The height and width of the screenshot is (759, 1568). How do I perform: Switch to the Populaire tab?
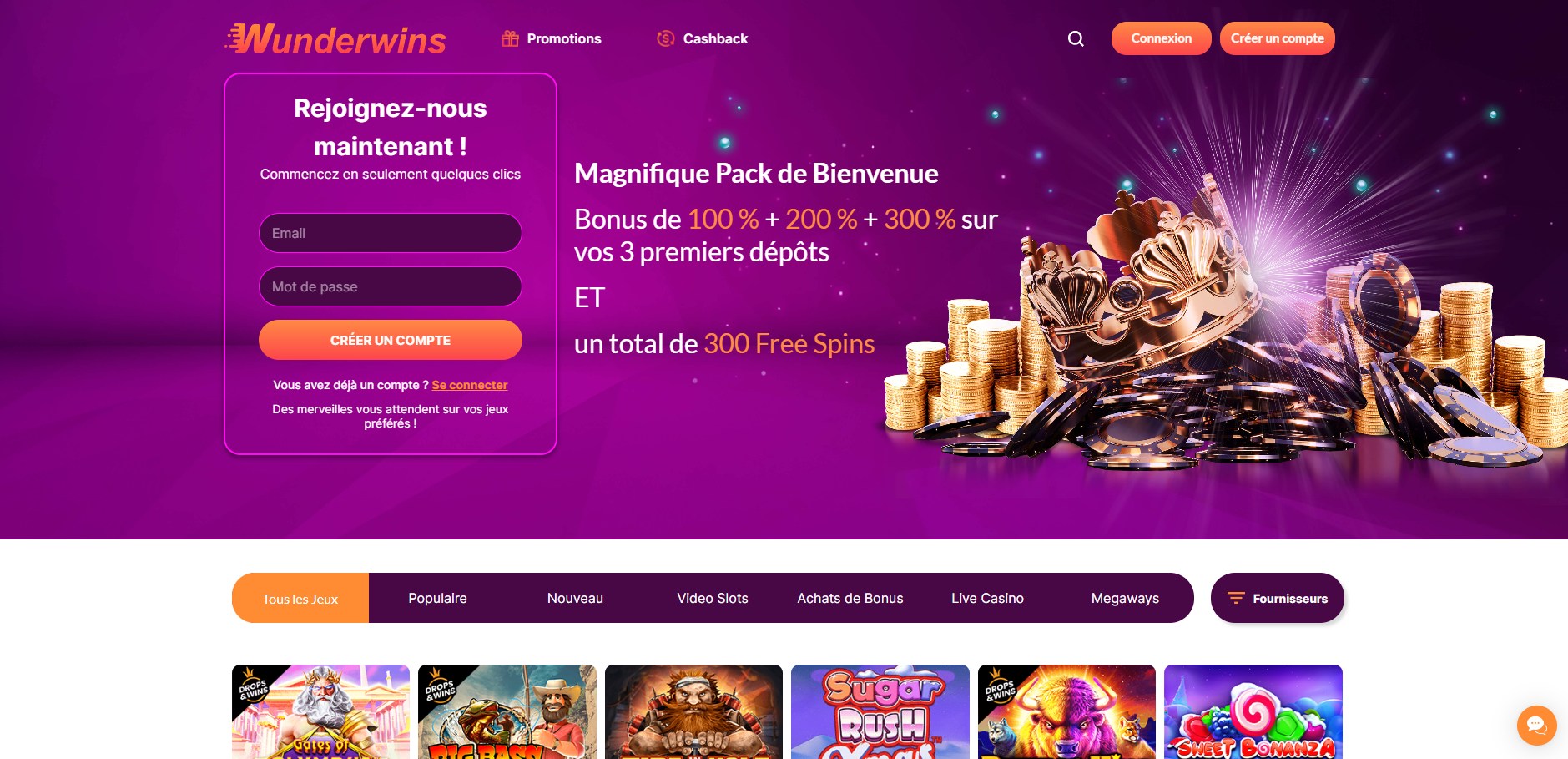437,598
